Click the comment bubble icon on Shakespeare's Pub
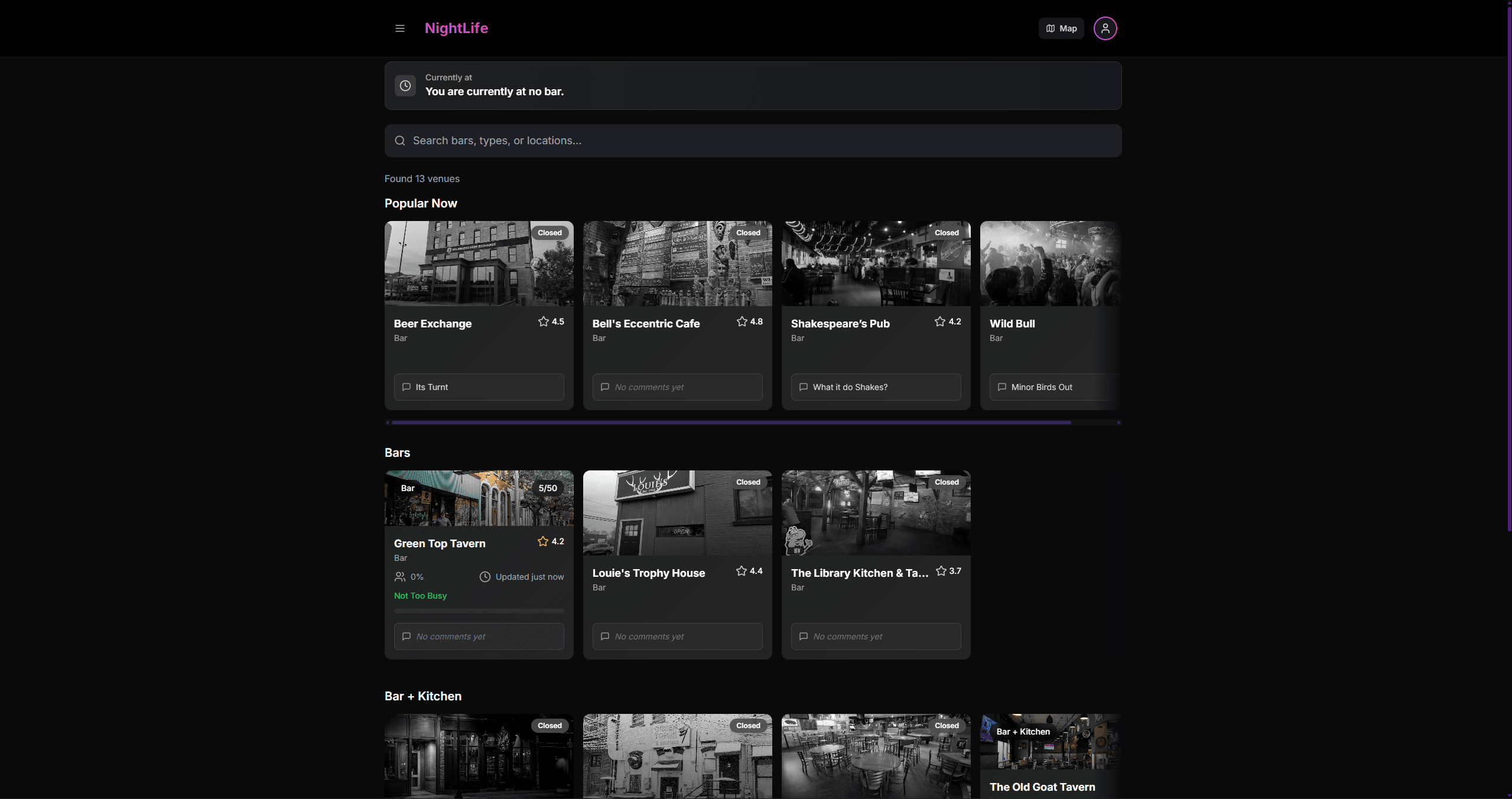 (804, 387)
